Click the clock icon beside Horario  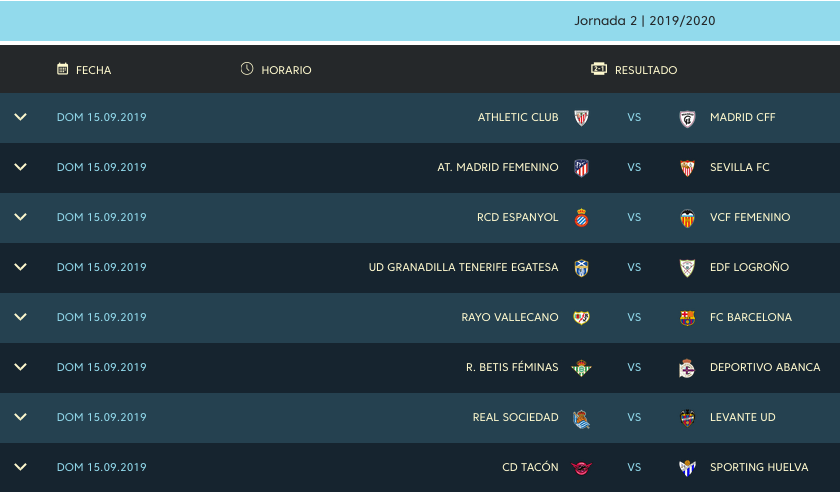[246, 69]
